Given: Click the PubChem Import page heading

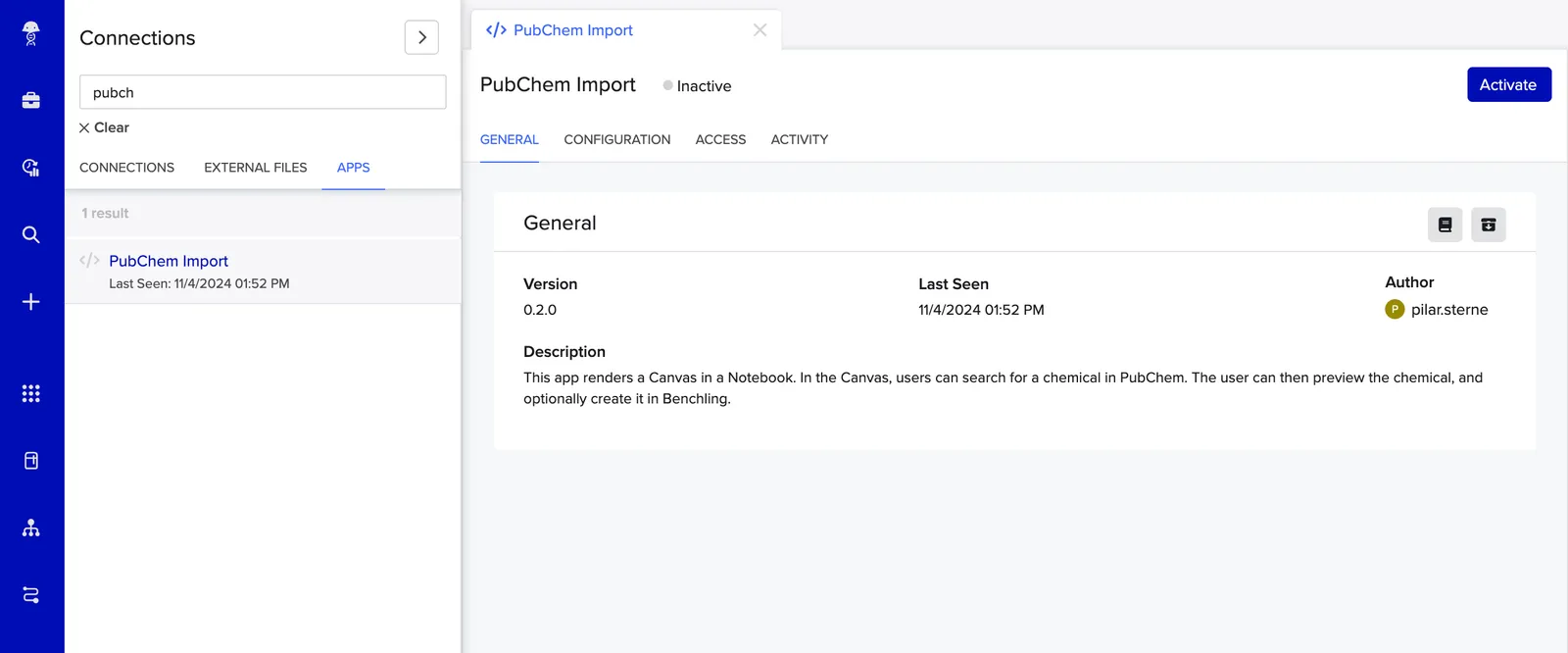Looking at the screenshot, I should tap(558, 84).
